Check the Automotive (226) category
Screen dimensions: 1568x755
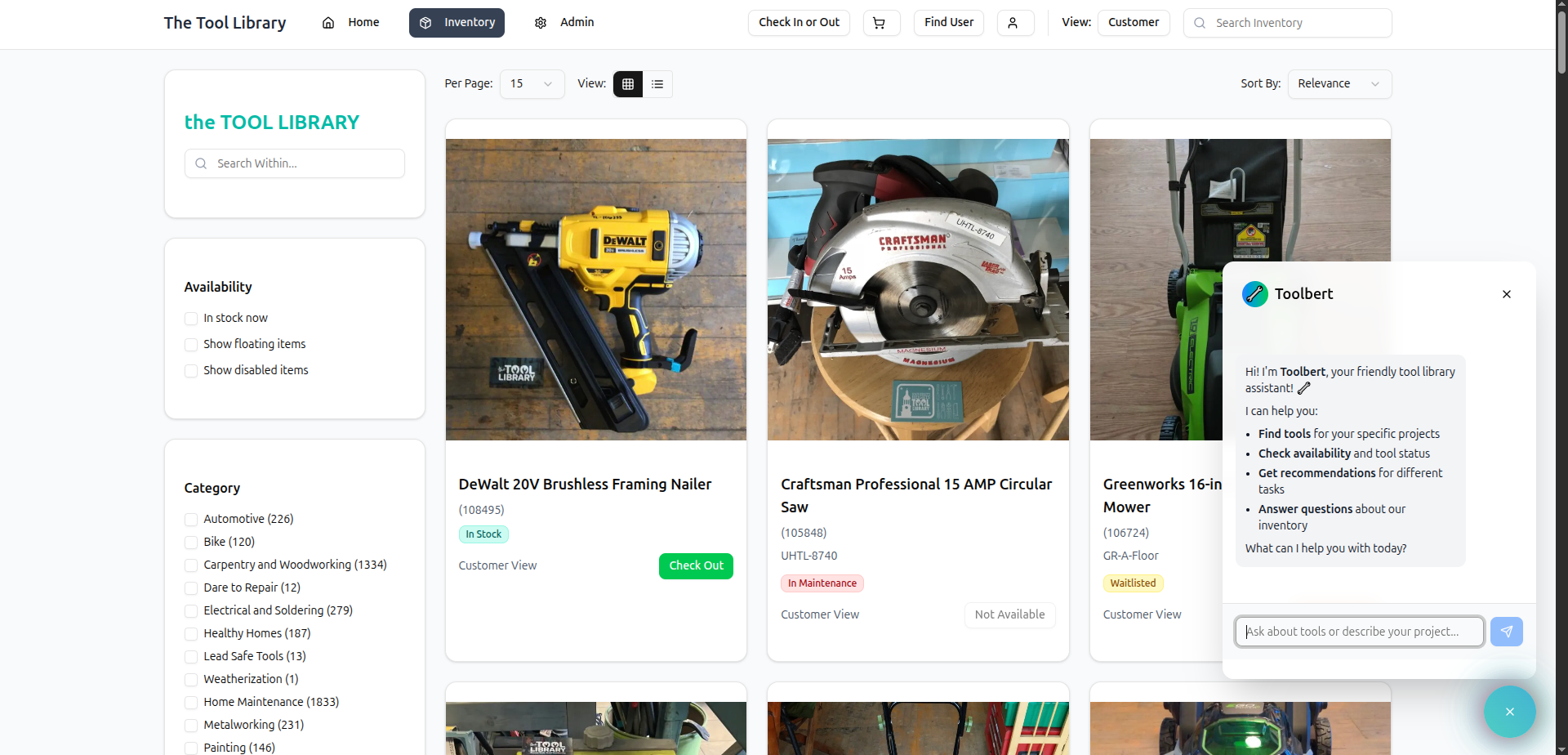(191, 520)
